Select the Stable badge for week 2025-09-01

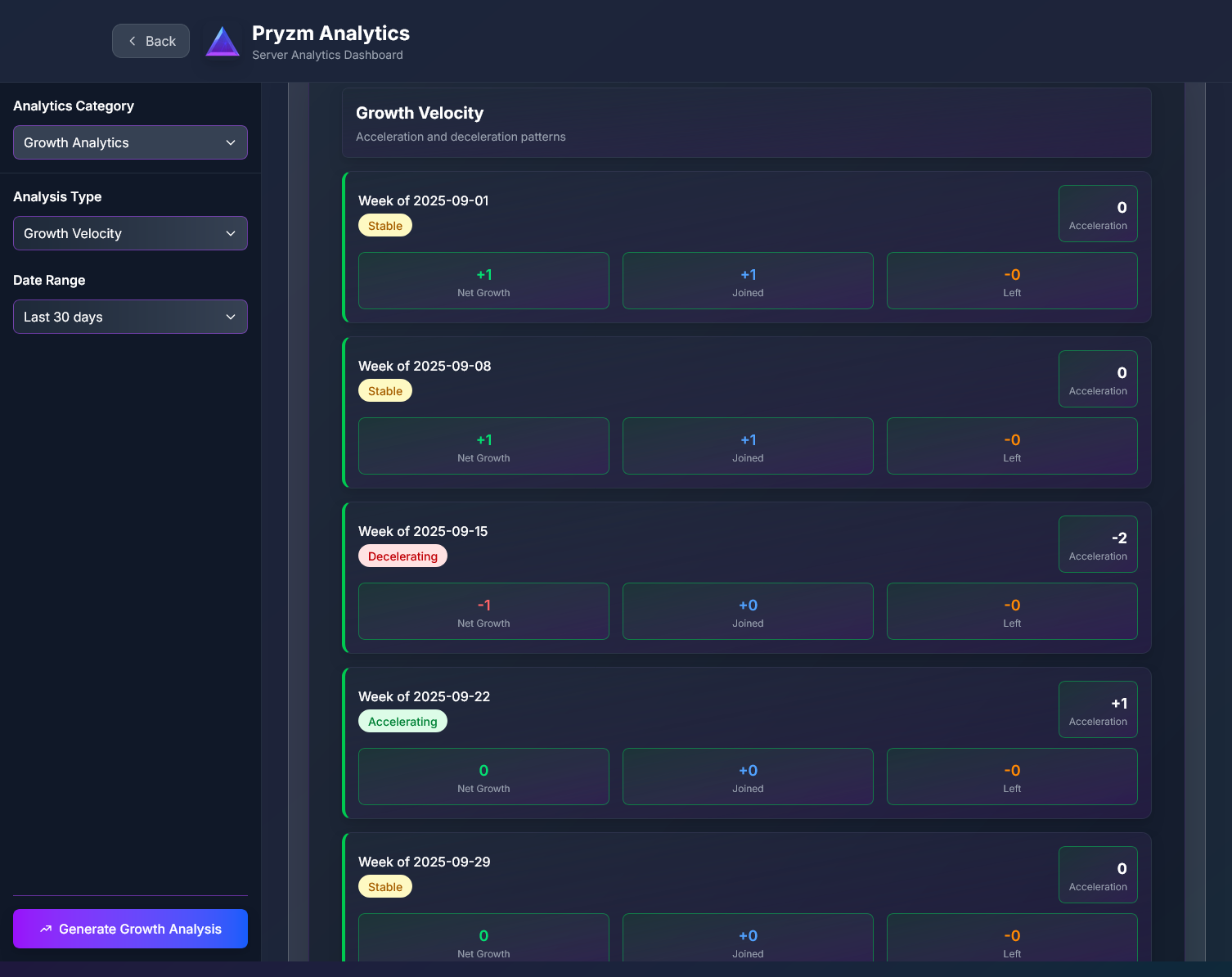pyautogui.click(x=384, y=225)
